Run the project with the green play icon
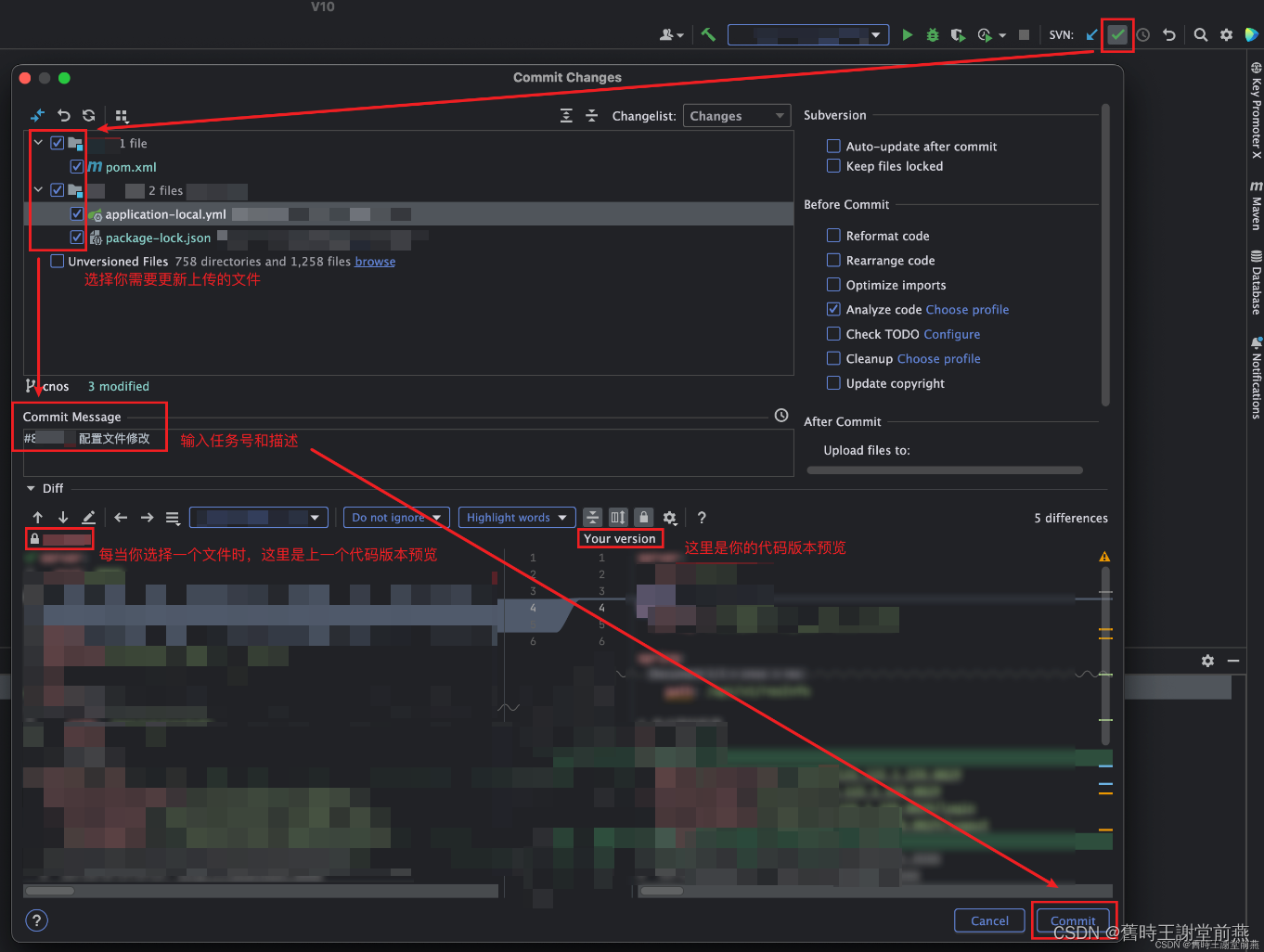This screenshot has height=952, width=1264. click(x=907, y=34)
